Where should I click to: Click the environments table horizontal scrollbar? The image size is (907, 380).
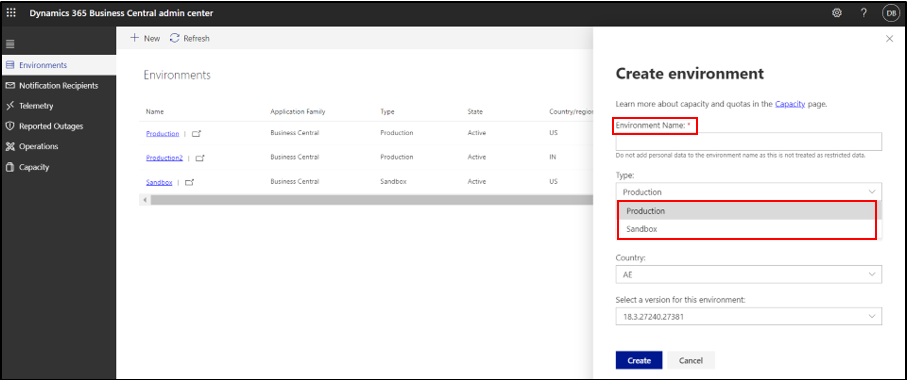tap(371, 200)
